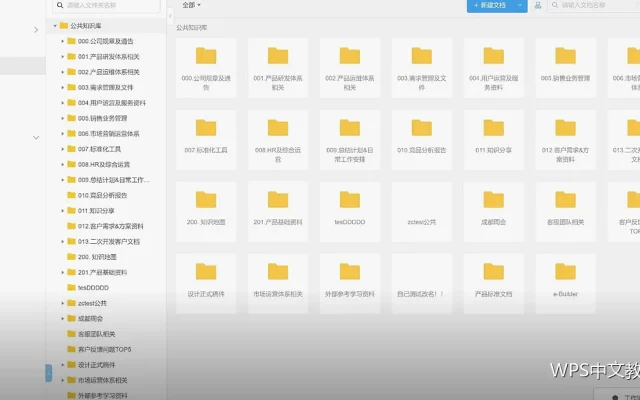This screenshot has height=400, width=640.
Task: Open the 003 需求管理及文件 folder card
Action: (x=422, y=68)
